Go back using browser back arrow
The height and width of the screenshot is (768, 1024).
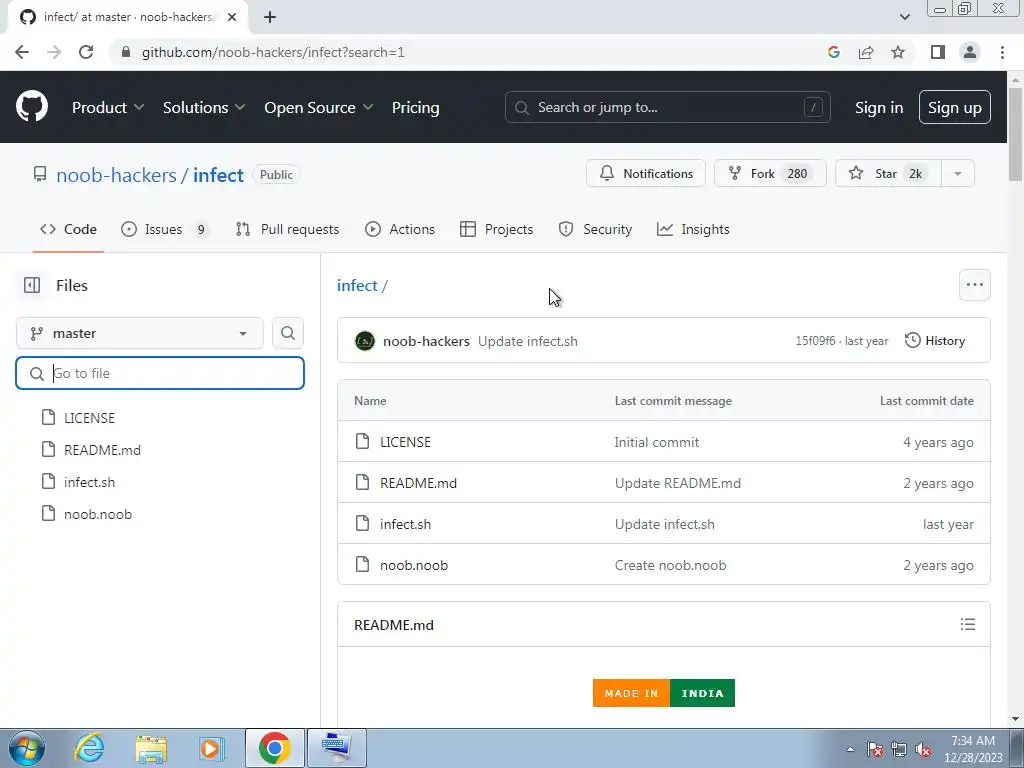click(22, 52)
